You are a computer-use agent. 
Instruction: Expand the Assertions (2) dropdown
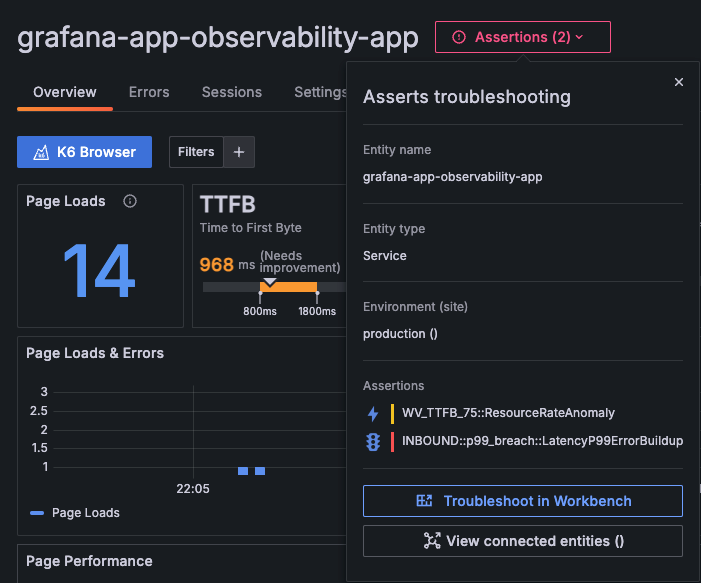click(522, 37)
